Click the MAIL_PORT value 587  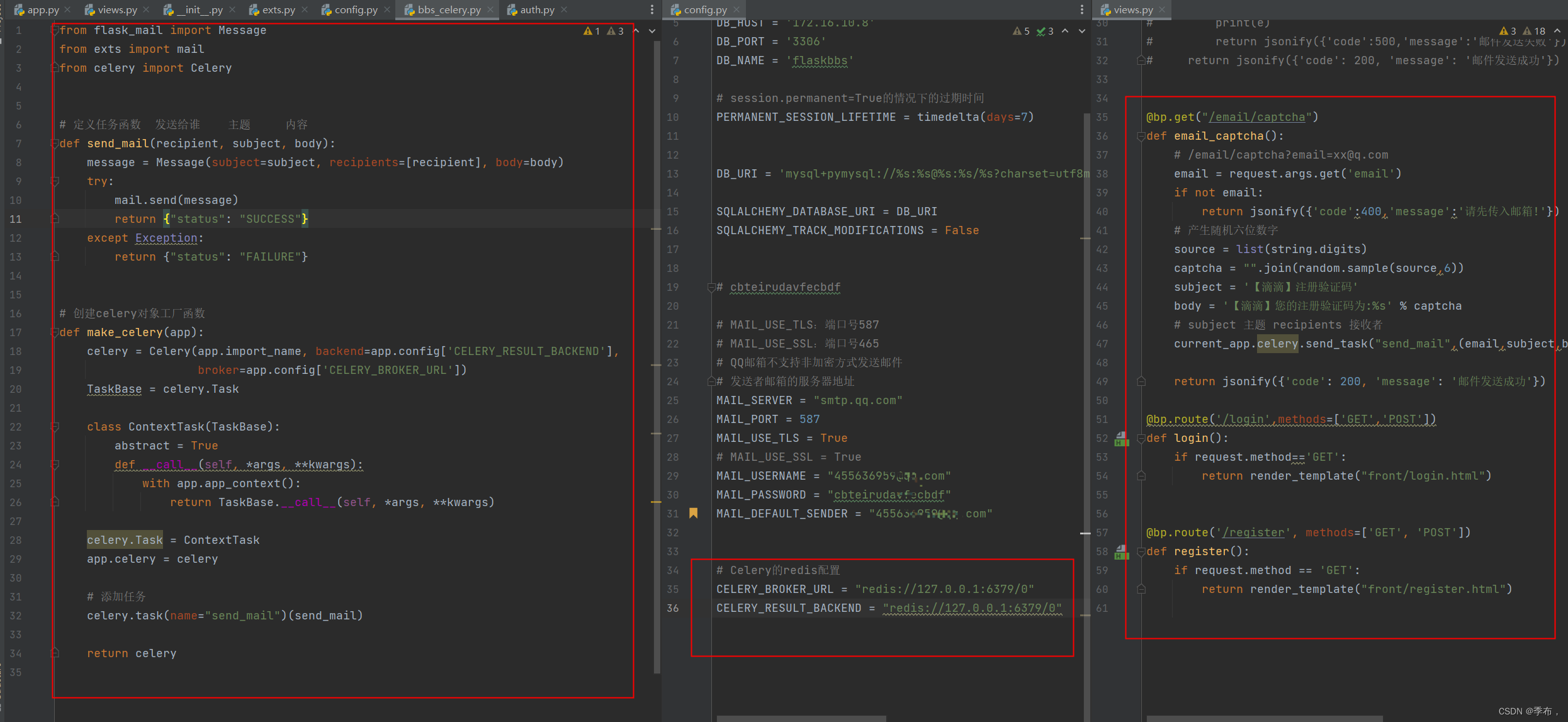(x=809, y=419)
